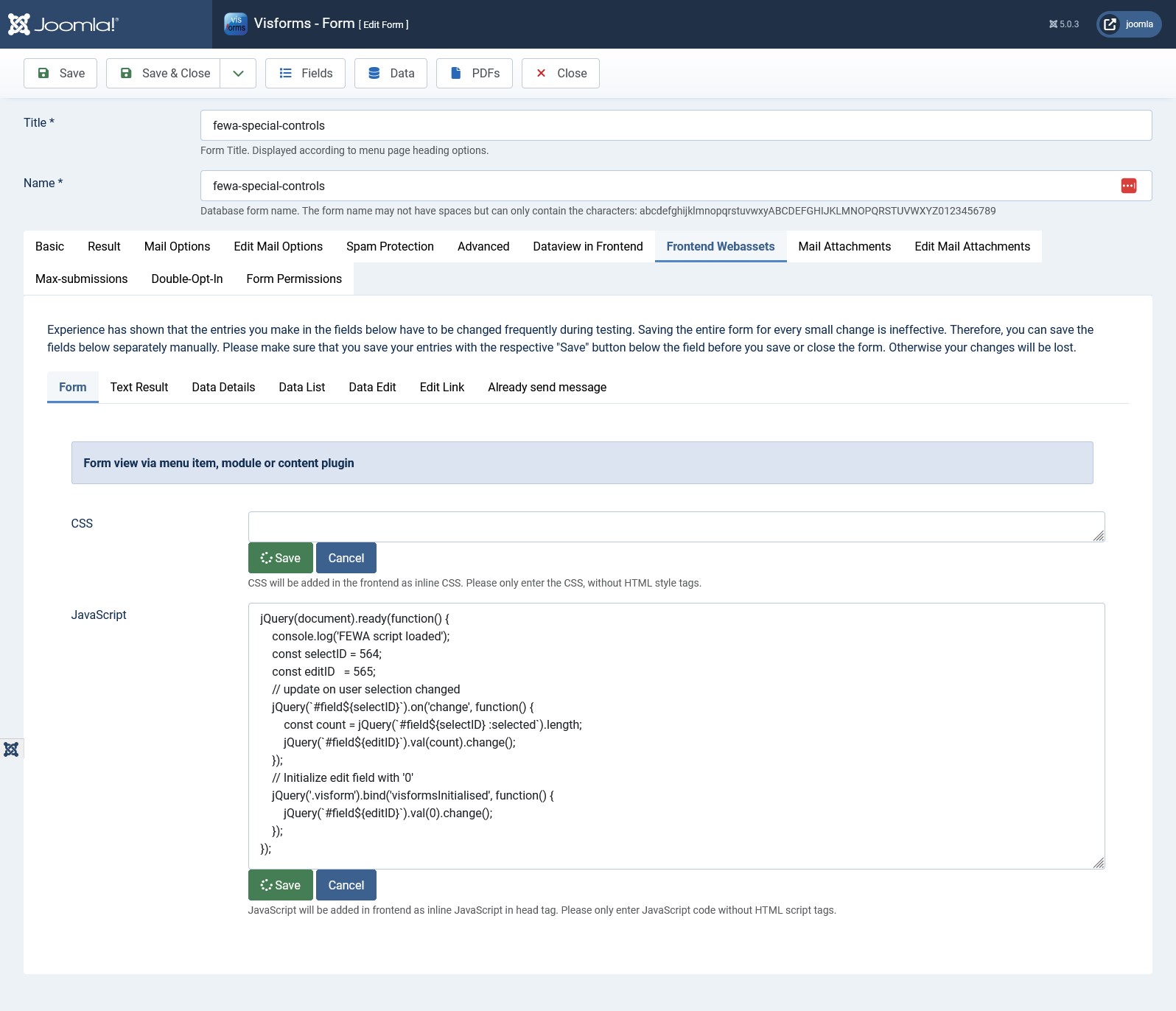The image size is (1176, 1011).
Task: Click the Joomla version 5.0.3 indicator
Action: click(1063, 24)
